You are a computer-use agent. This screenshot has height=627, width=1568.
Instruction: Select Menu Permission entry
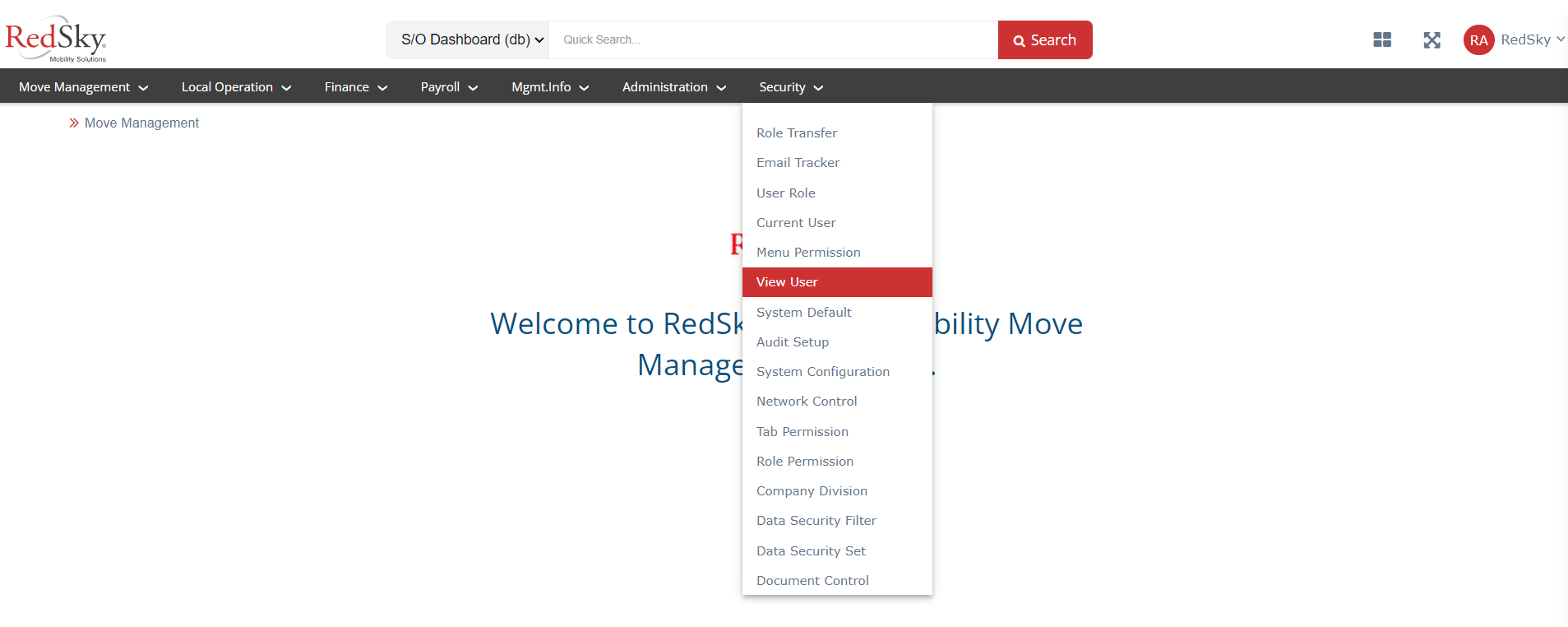point(837,252)
